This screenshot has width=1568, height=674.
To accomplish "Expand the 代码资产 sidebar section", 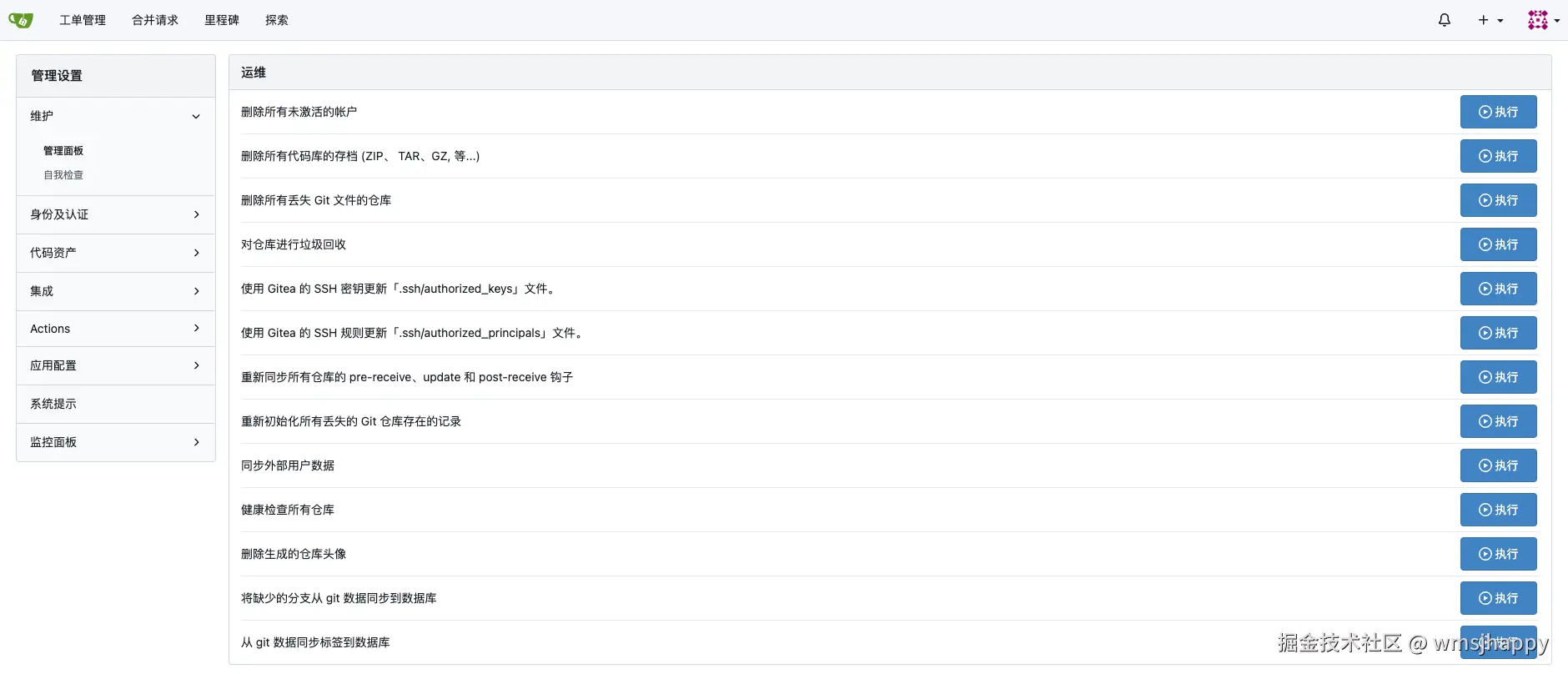I will 116,253.
